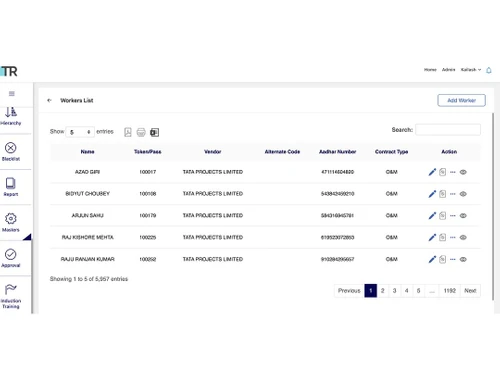This screenshot has width=500, height=375.
Task: View details of AZAD GIRI with the eye icon
Action: [463, 172]
